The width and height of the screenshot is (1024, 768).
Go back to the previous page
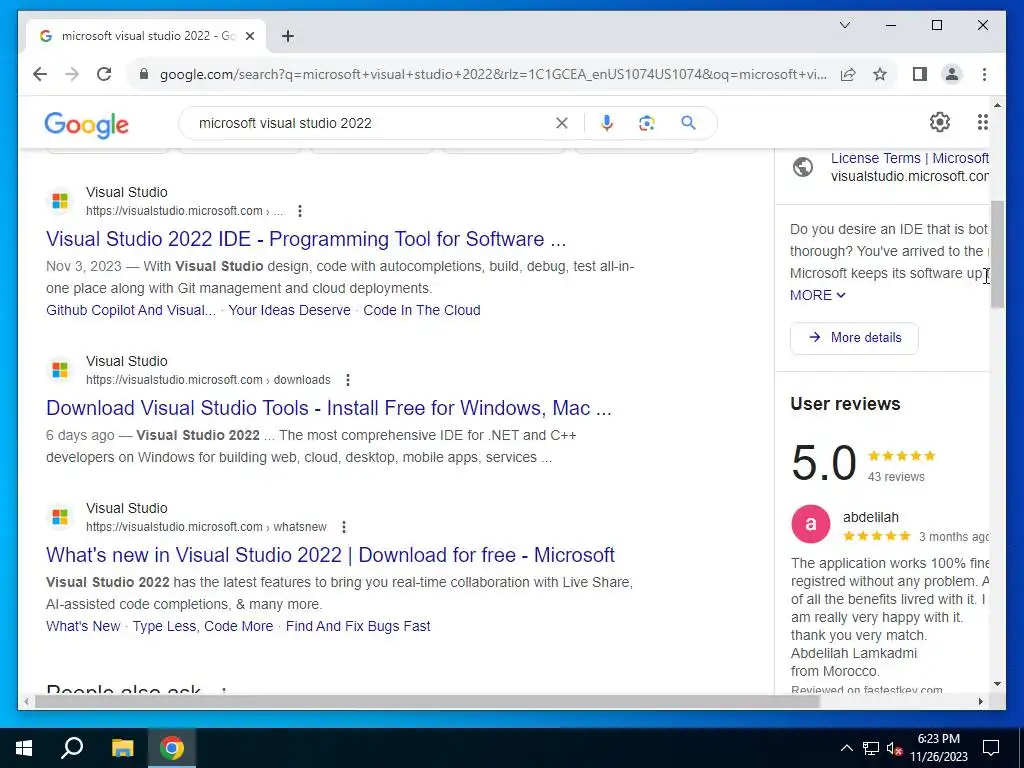[40, 74]
